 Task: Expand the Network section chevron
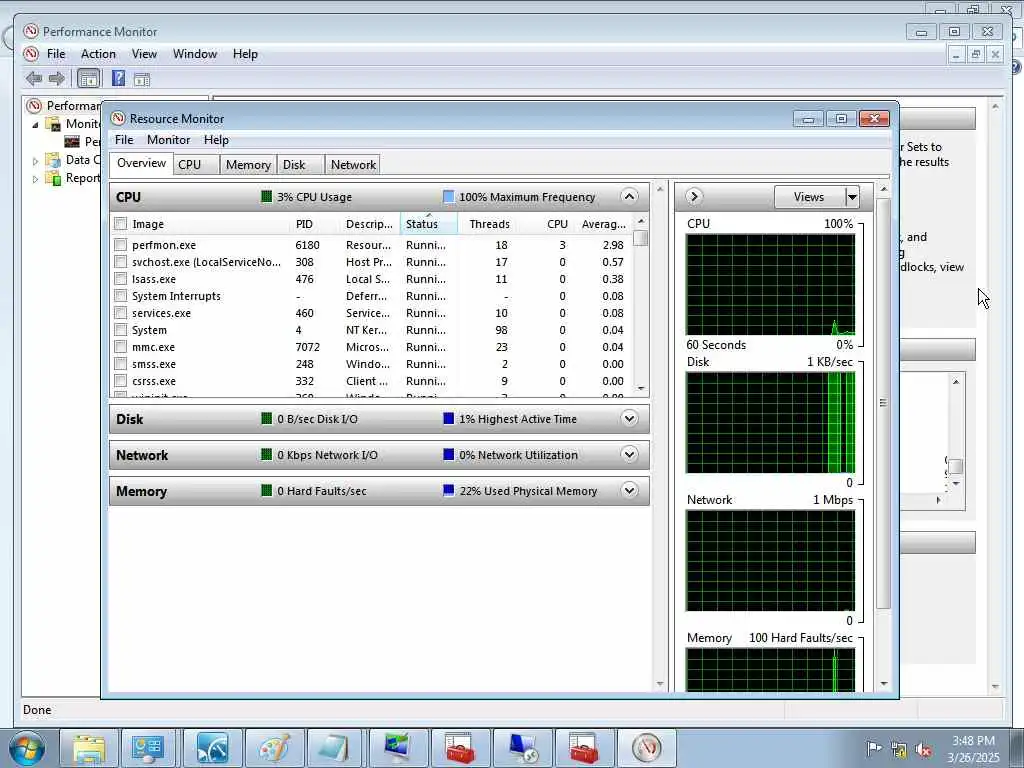630,455
